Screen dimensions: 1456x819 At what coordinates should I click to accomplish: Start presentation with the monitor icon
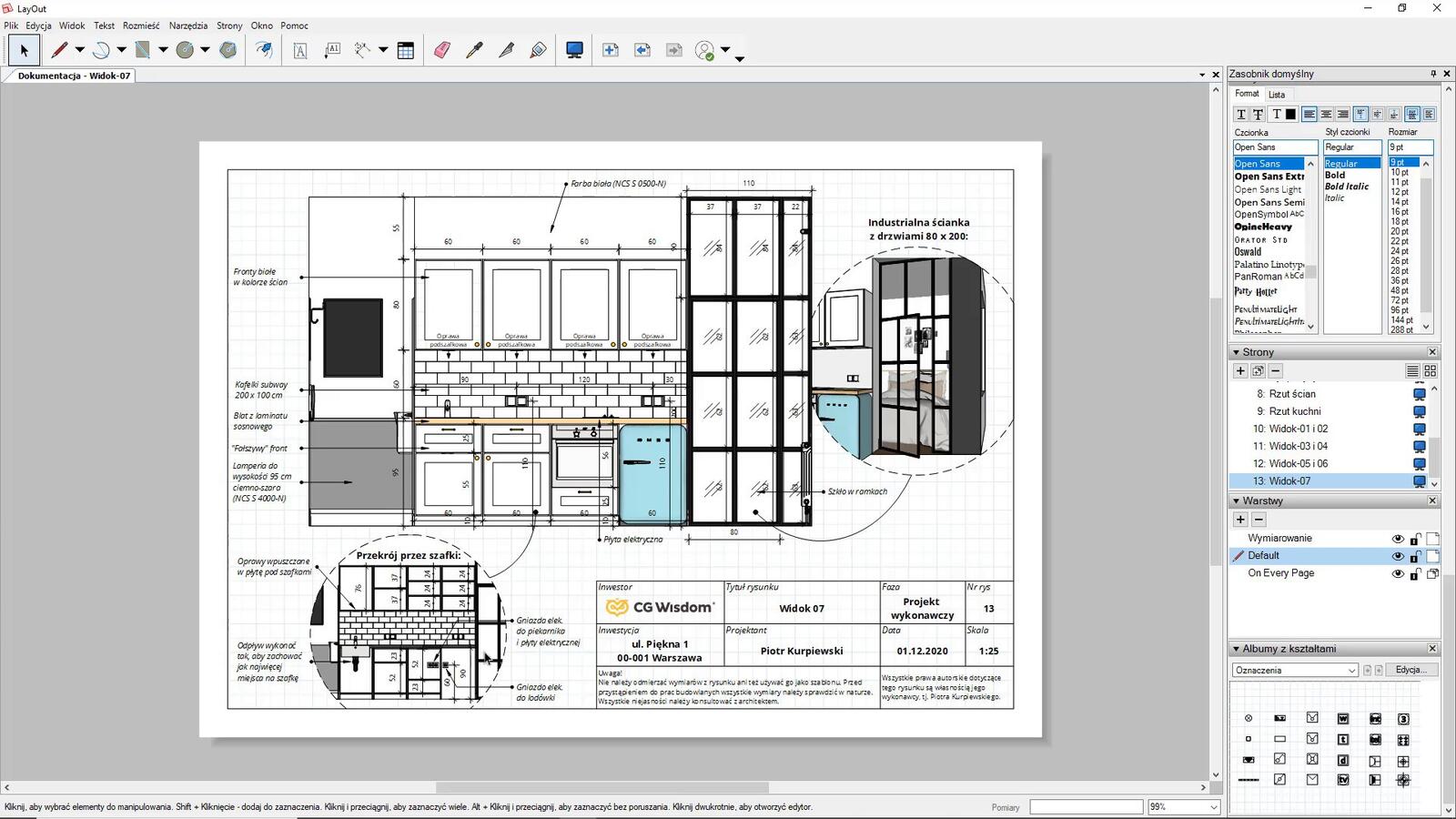pos(574,51)
